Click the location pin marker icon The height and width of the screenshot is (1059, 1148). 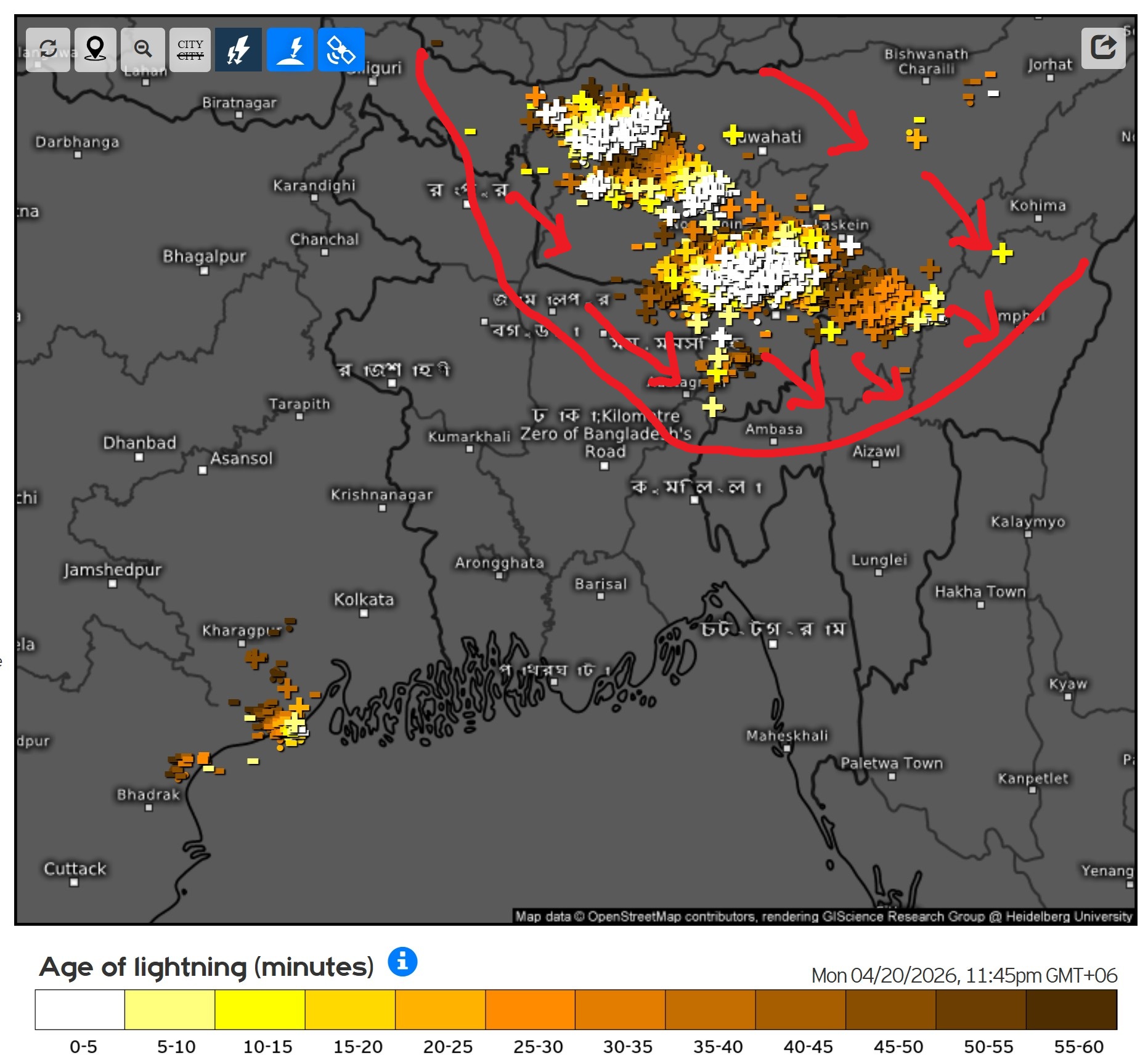coord(96,49)
